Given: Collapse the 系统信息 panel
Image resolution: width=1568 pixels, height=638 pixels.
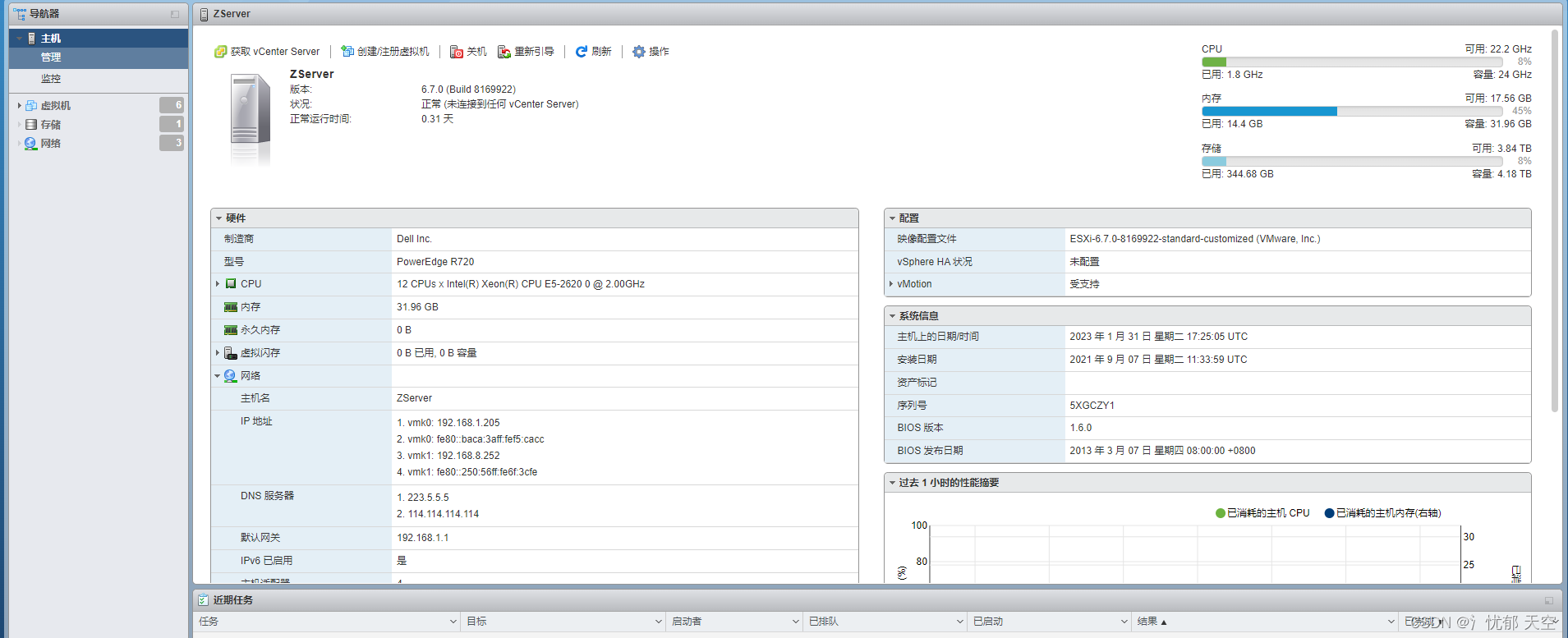Looking at the screenshot, I should 892,316.
